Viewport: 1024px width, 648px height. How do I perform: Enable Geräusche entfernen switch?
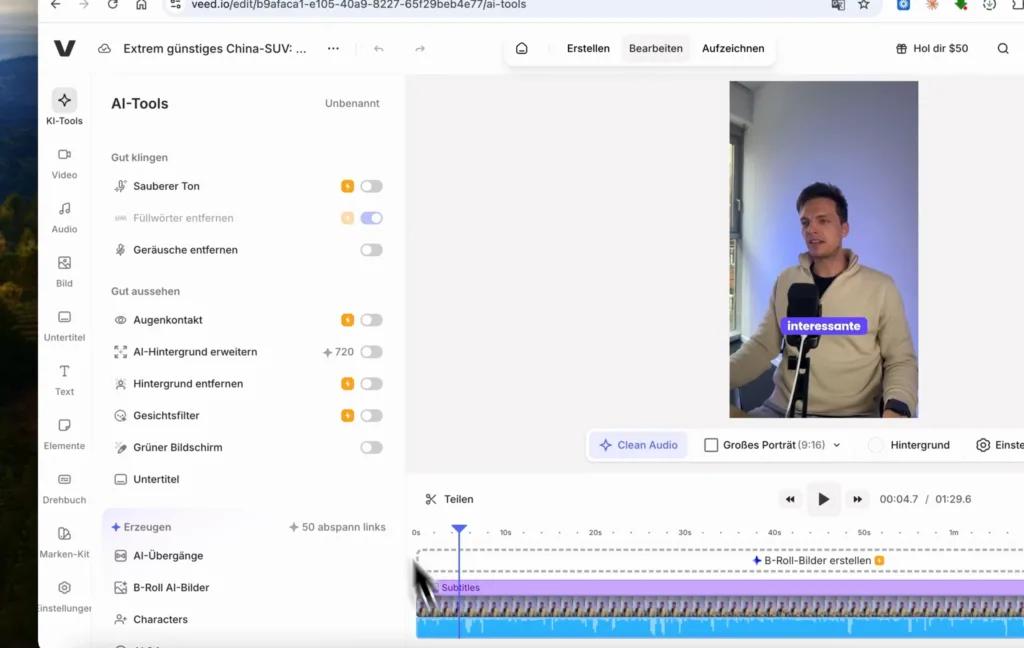[x=371, y=250]
